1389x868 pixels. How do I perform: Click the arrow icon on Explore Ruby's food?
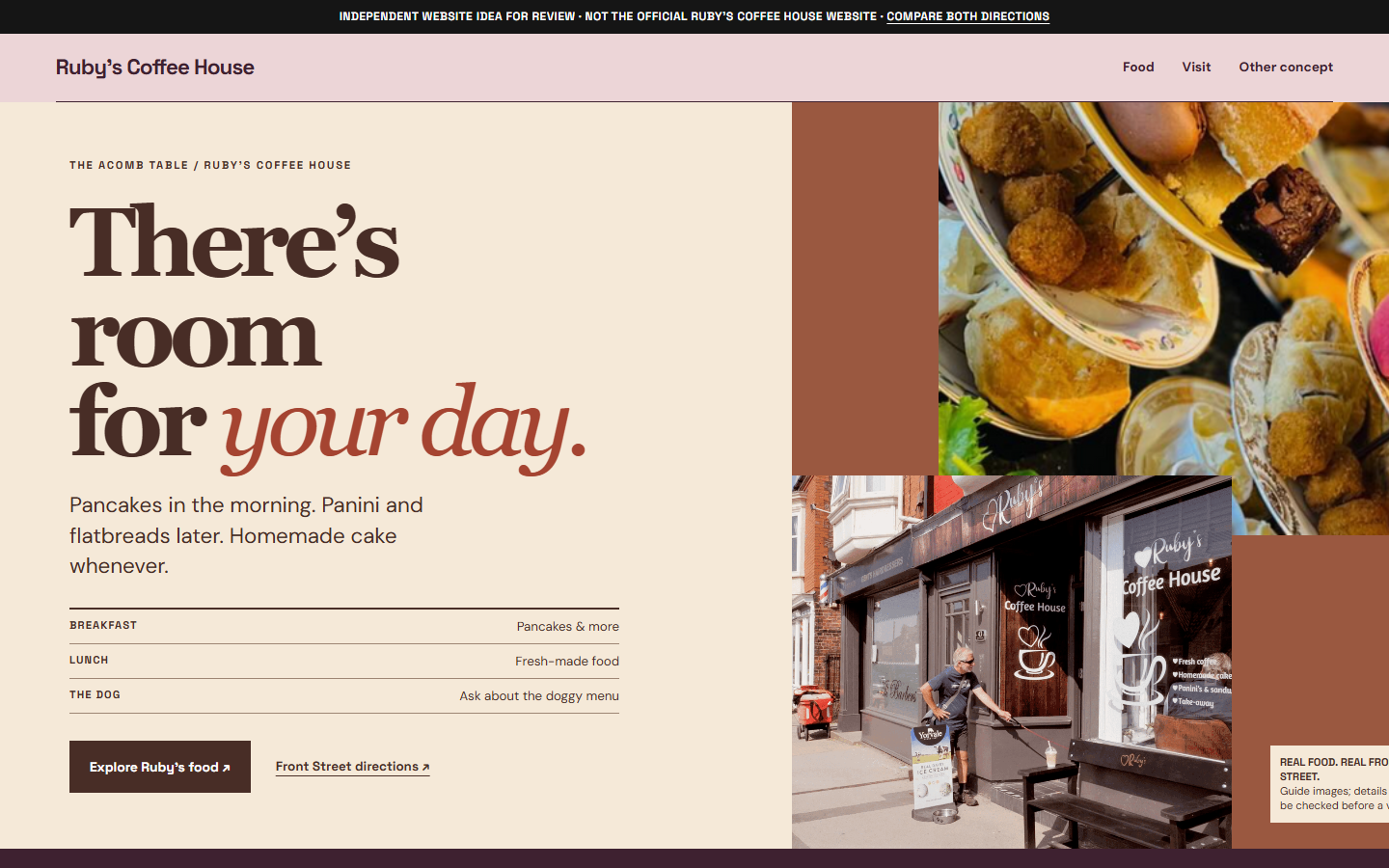227,768
